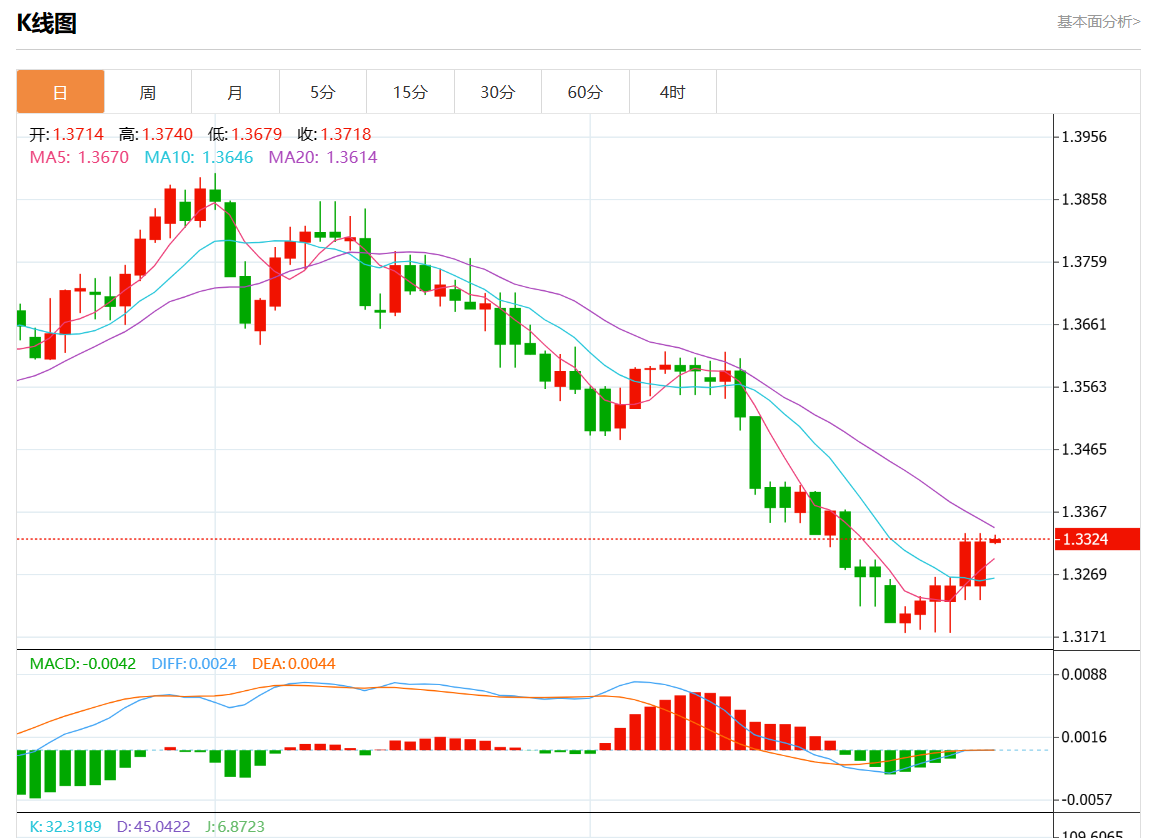Click the MA20: 1.3614 indicator value
This screenshot has width=1156, height=838.
[x=323, y=157]
